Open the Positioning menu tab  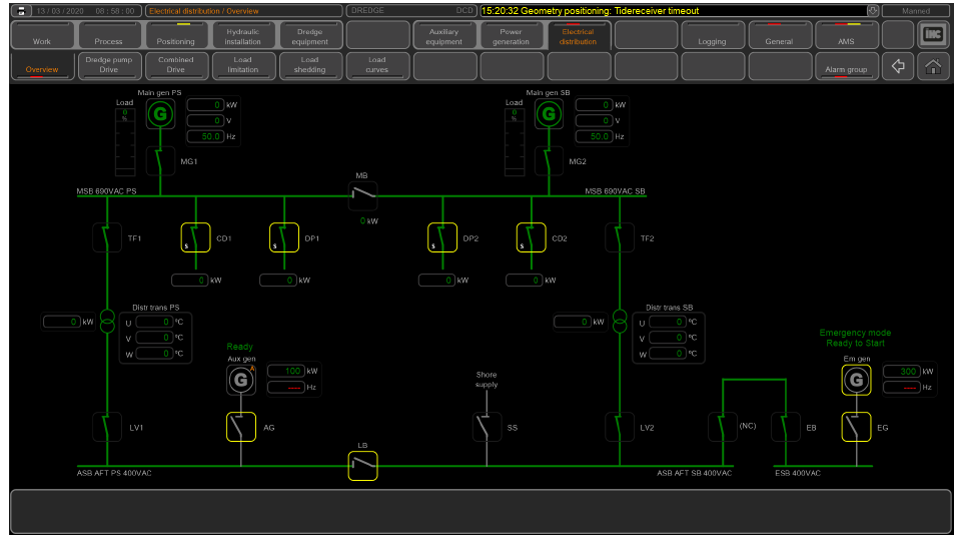click(x=176, y=35)
